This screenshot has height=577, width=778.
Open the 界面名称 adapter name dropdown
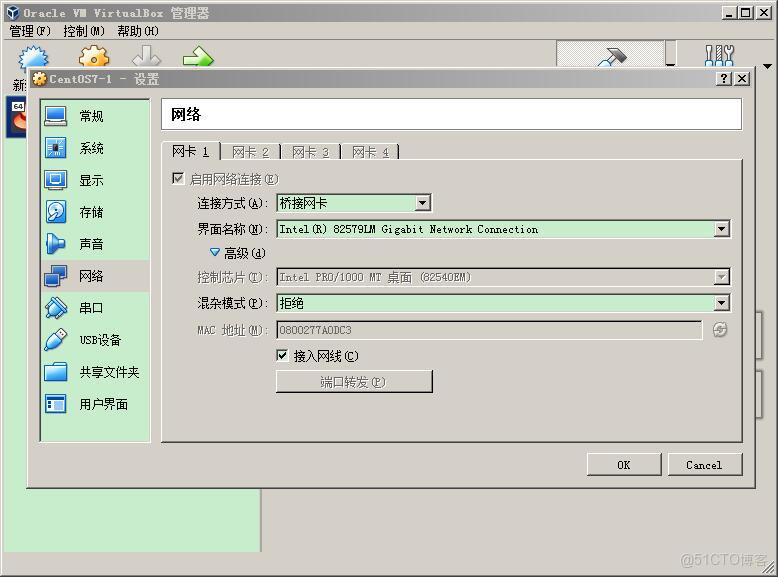click(x=503, y=229)
